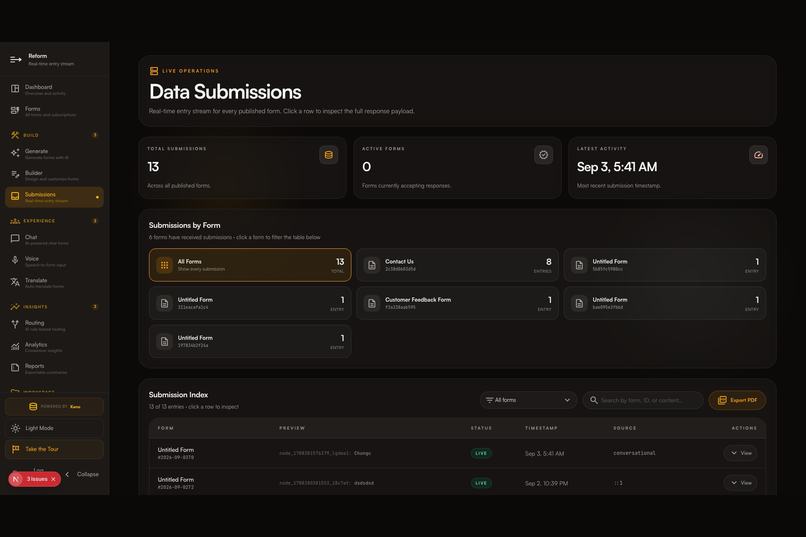Click the Active Forms checkmark icon
The width and height of the screenshot is (806, 537).
click(x=543, y=155)
